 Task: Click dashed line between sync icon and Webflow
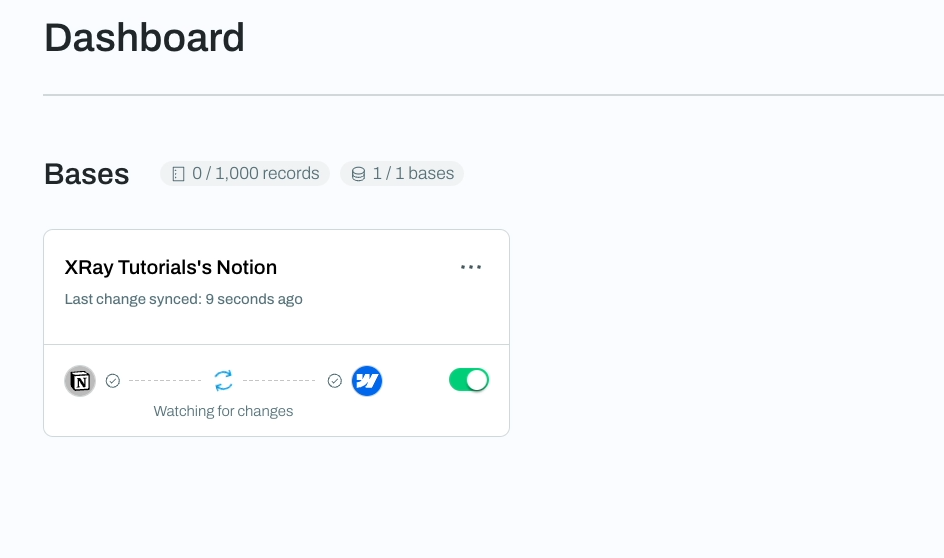[x=279, y=380]
